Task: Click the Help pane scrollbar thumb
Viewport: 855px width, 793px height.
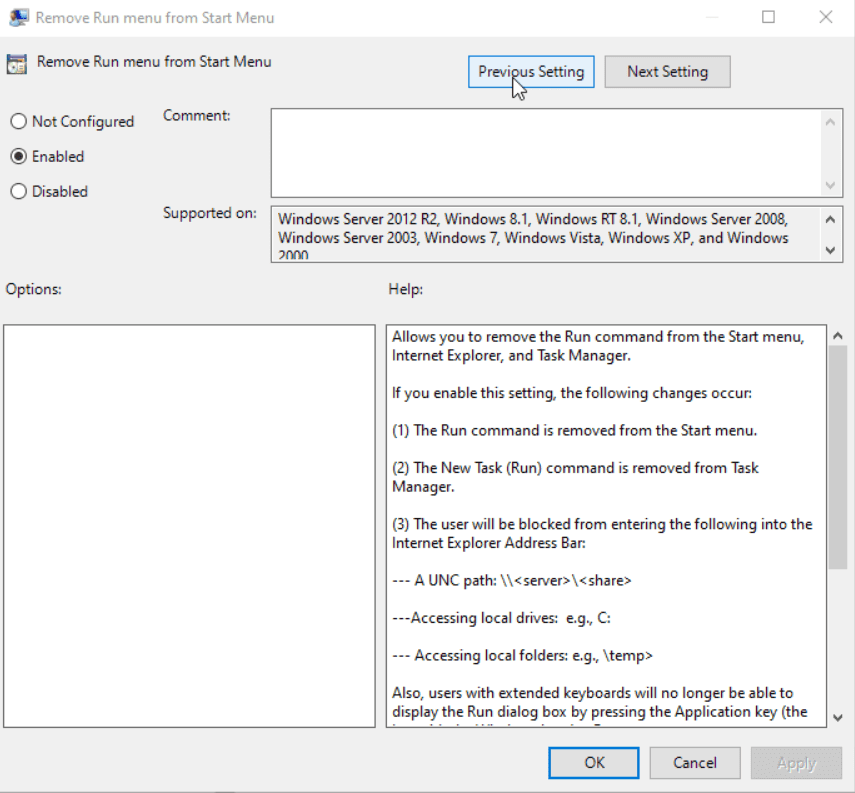Action: pos(838,458)
